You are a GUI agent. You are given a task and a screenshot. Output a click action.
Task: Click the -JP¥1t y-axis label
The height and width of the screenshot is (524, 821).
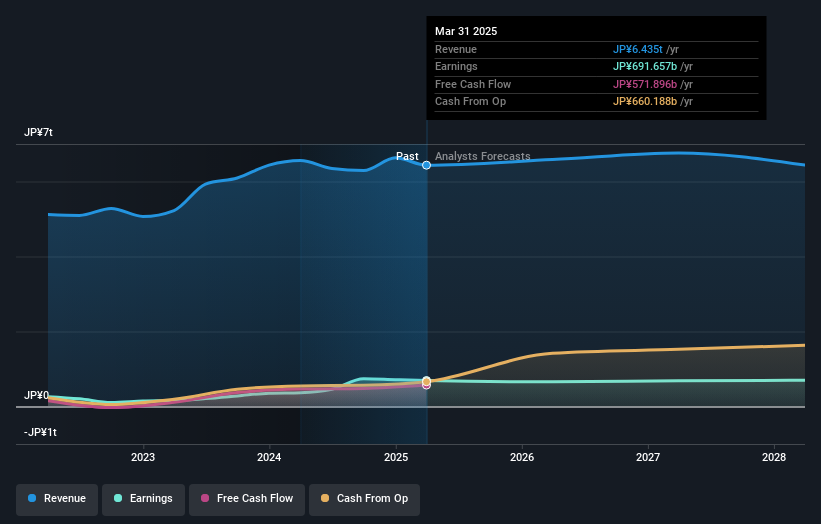point(40,432)
